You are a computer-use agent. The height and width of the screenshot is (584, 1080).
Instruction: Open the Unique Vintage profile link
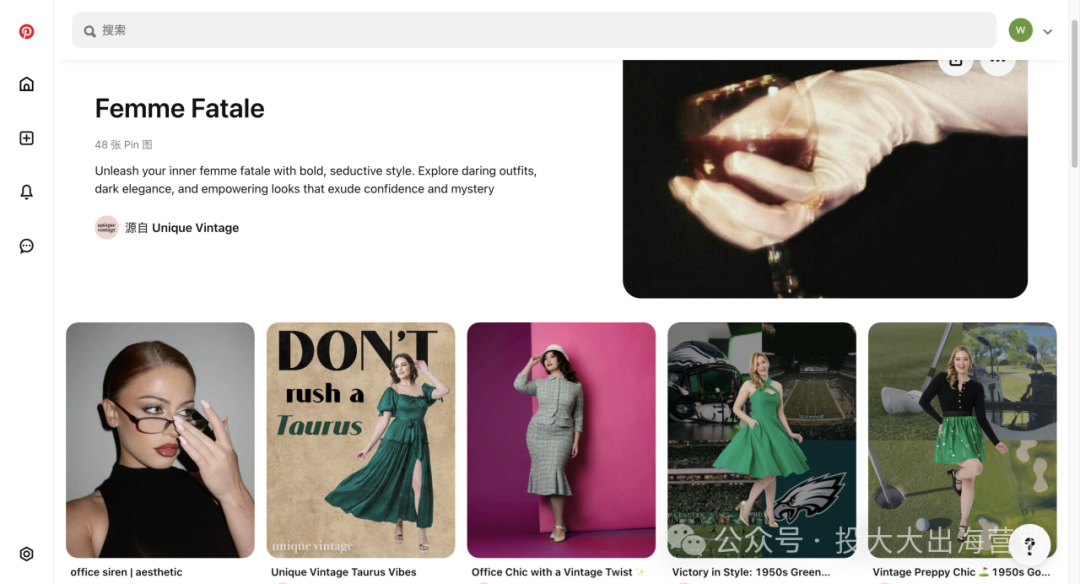(x=195, y=228)
